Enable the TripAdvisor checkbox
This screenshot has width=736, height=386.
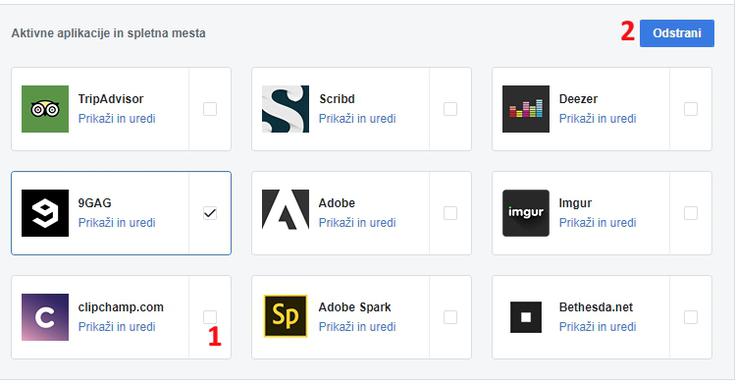210,109
